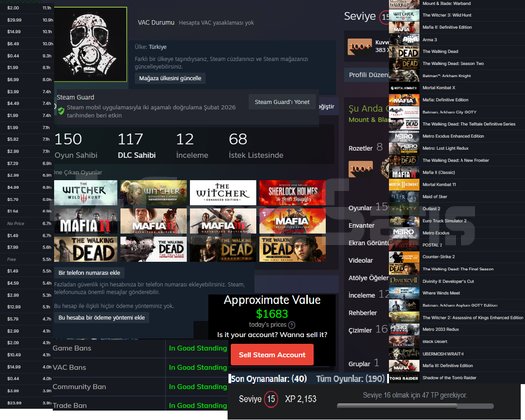Click the $1683 approximate value amount
The image size is (525, 420).
[x=272, y=314]
